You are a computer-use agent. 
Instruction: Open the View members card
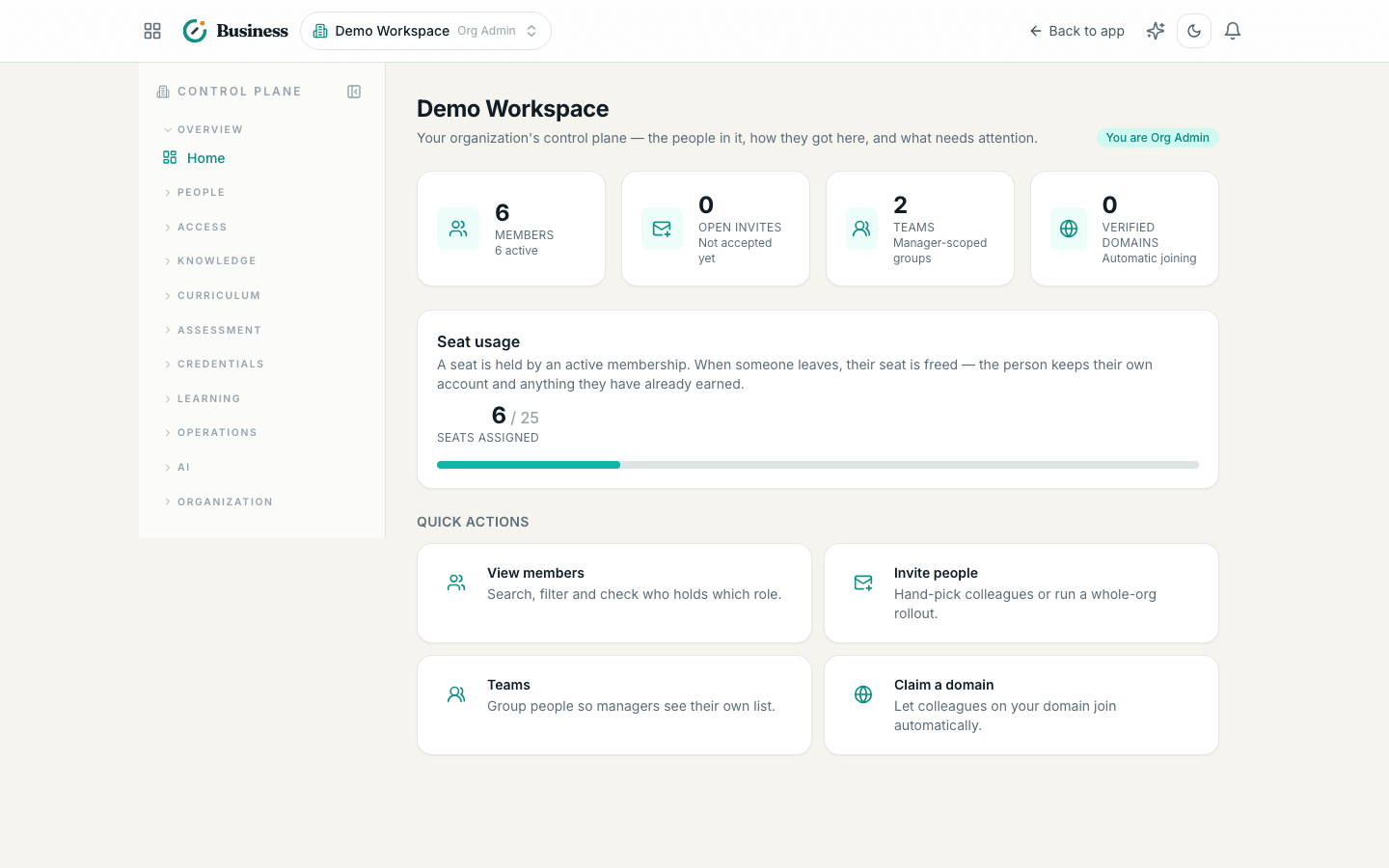coord(614,593)
